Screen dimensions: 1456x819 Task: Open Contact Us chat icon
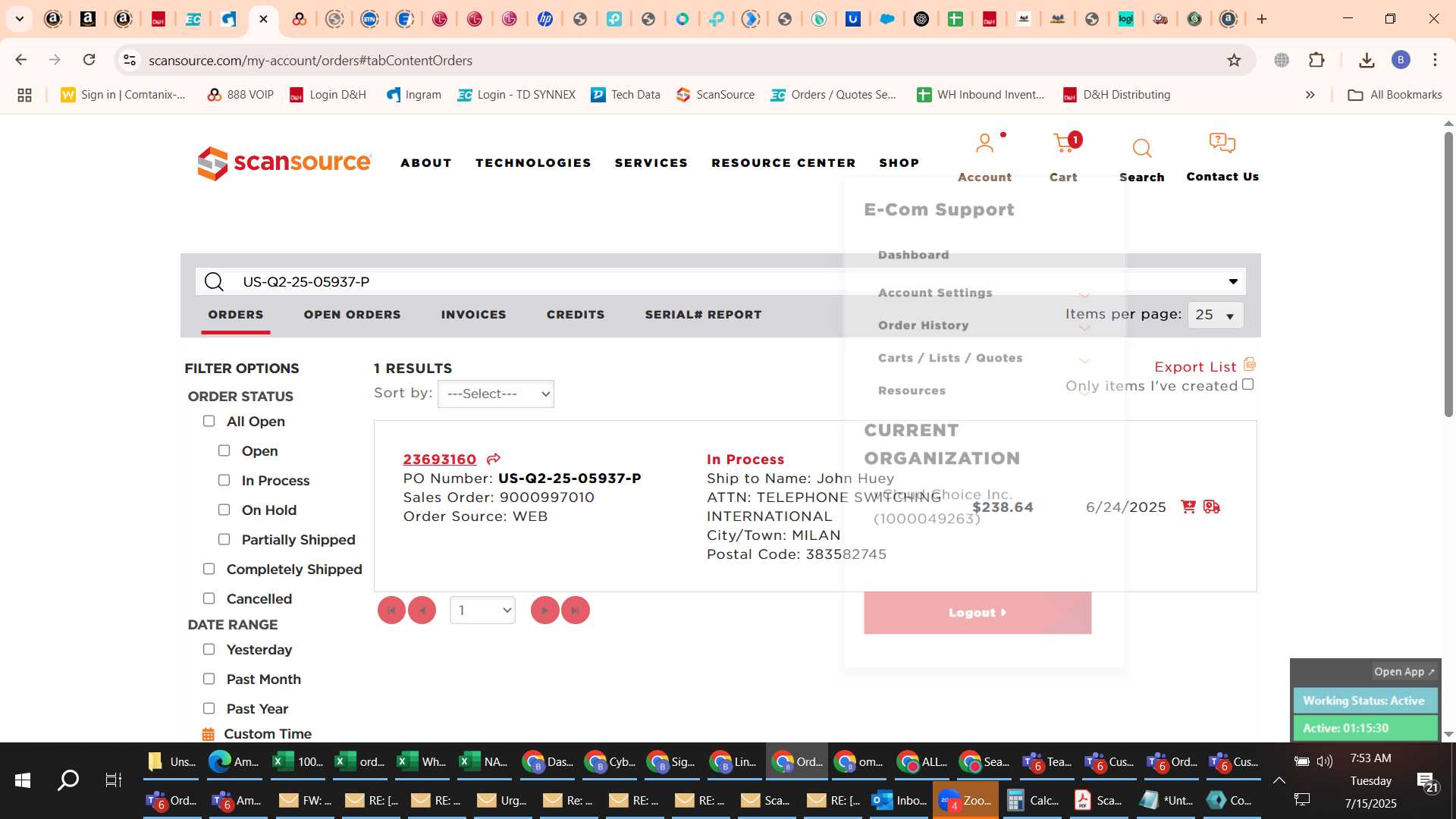tap(1222, 143)
